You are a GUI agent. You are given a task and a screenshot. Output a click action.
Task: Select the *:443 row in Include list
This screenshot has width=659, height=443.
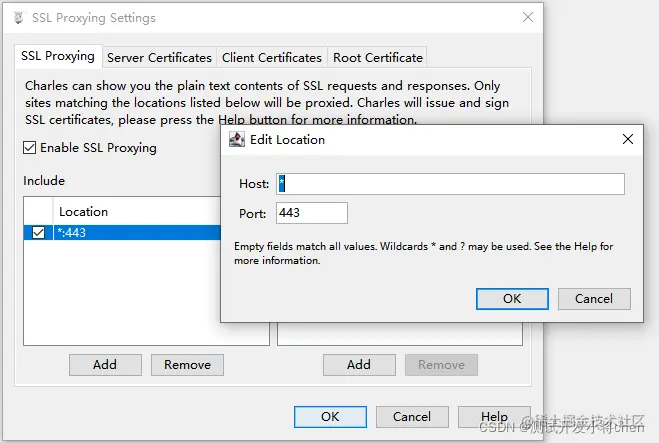pos(122,232)
